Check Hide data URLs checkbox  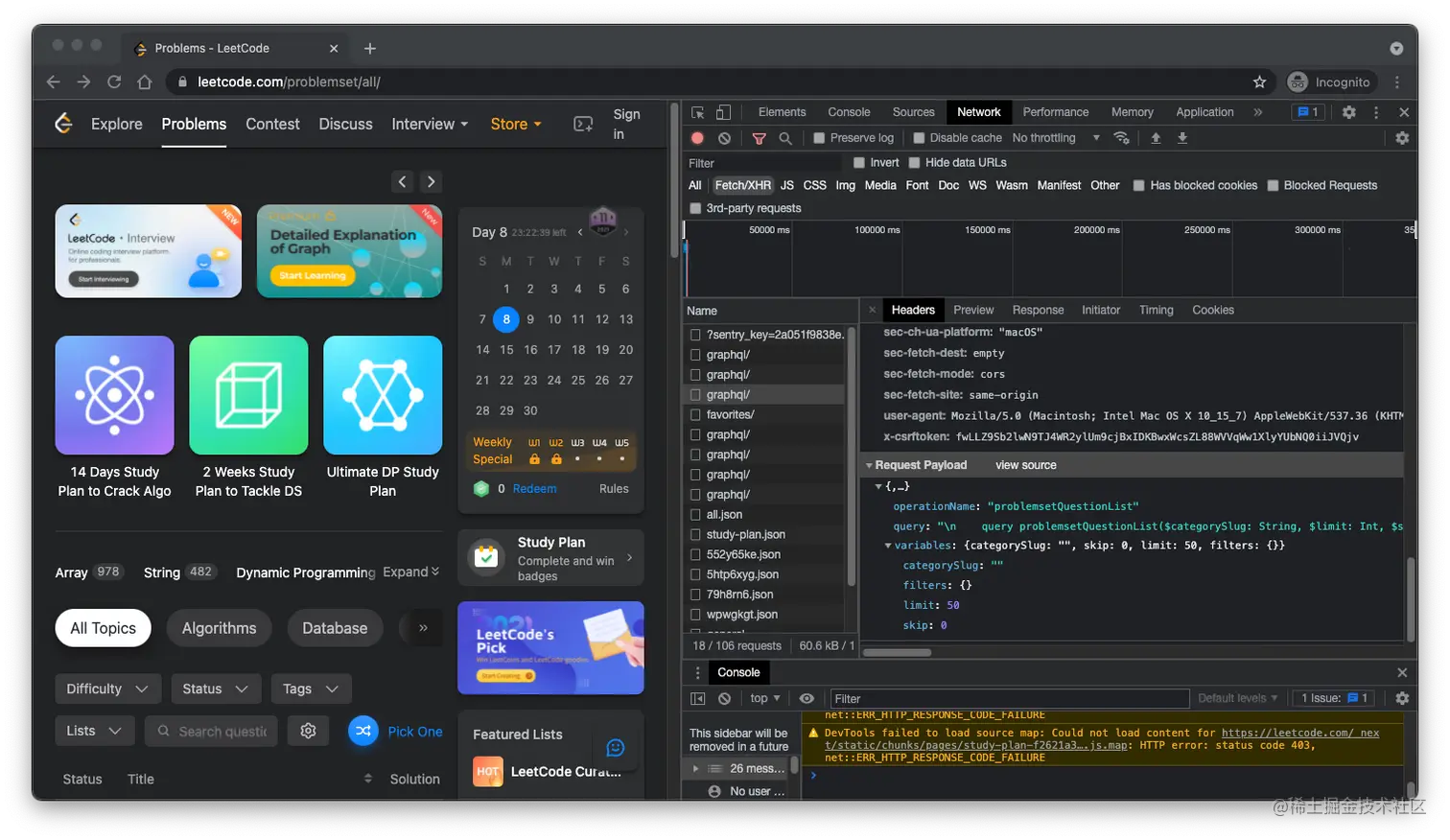914,163
